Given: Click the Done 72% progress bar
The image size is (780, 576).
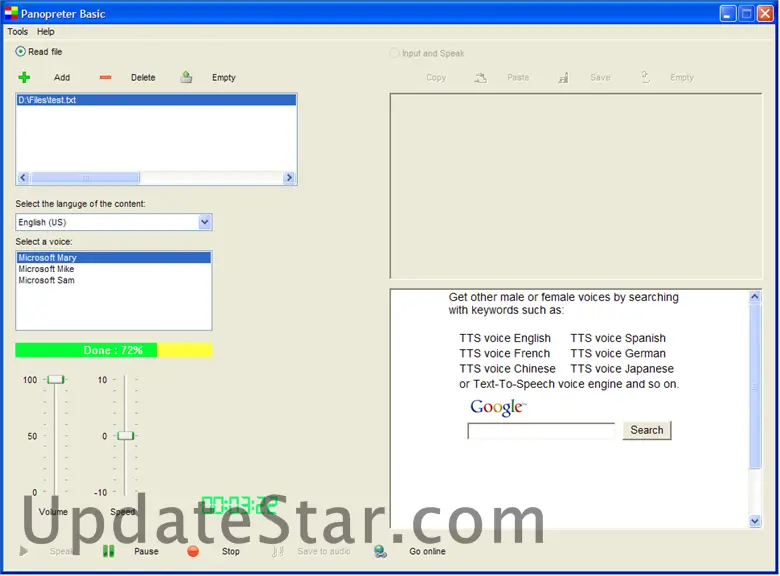Looking at the screenshot, I should (x=114, y=350).
